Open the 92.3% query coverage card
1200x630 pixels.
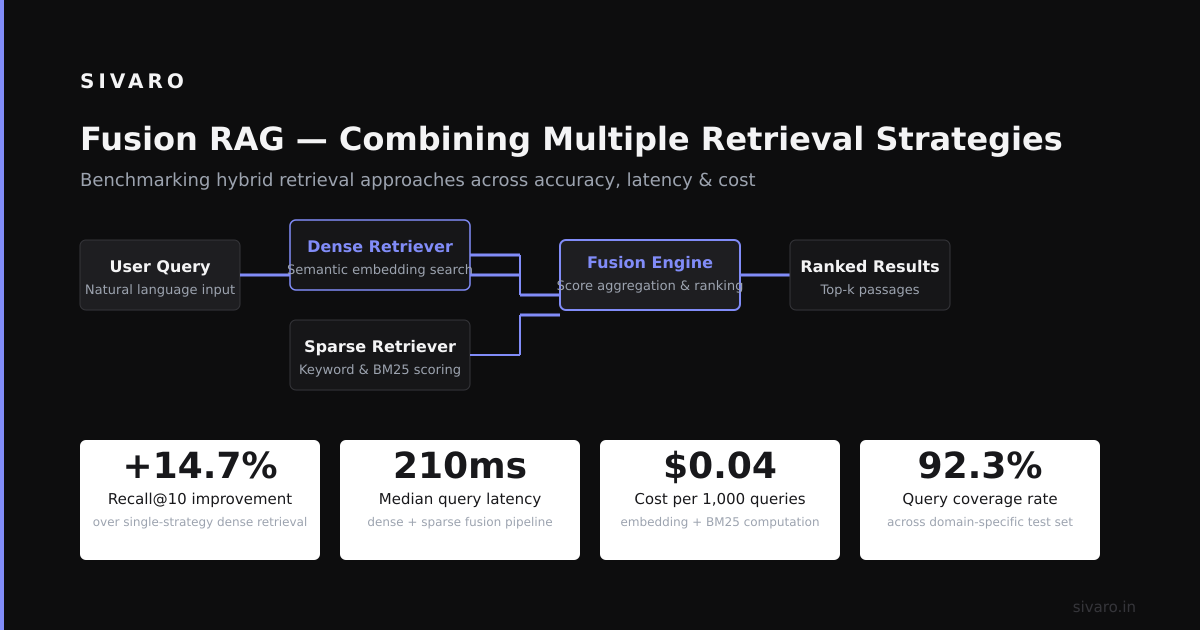coord(980,500)
